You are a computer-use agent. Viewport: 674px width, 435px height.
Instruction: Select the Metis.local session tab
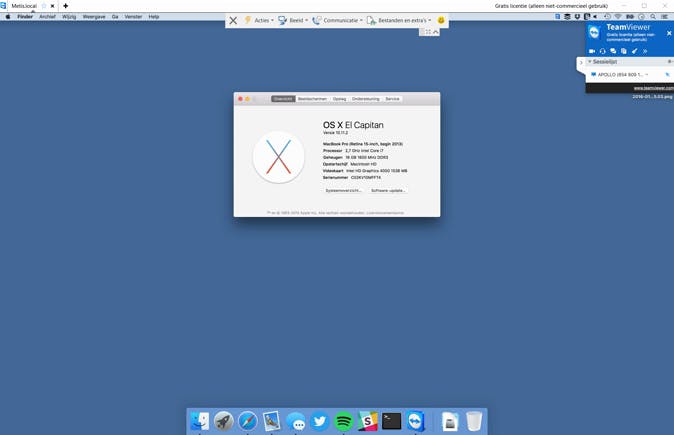click(24, 6)
